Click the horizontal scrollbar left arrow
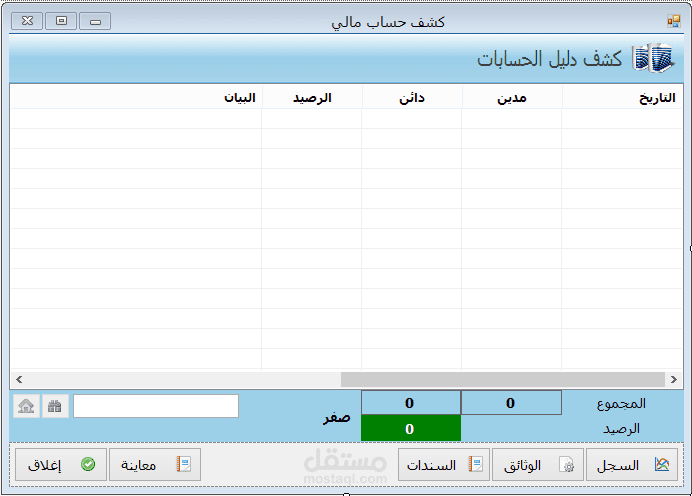The width and height of the screenshot is (692, 496). coord(19,379)
